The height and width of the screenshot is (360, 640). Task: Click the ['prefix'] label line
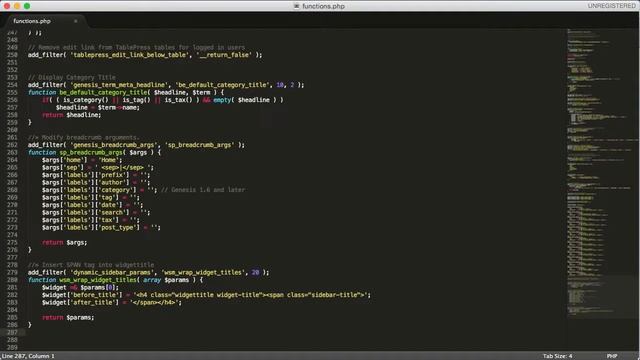[x=96, y=175]
